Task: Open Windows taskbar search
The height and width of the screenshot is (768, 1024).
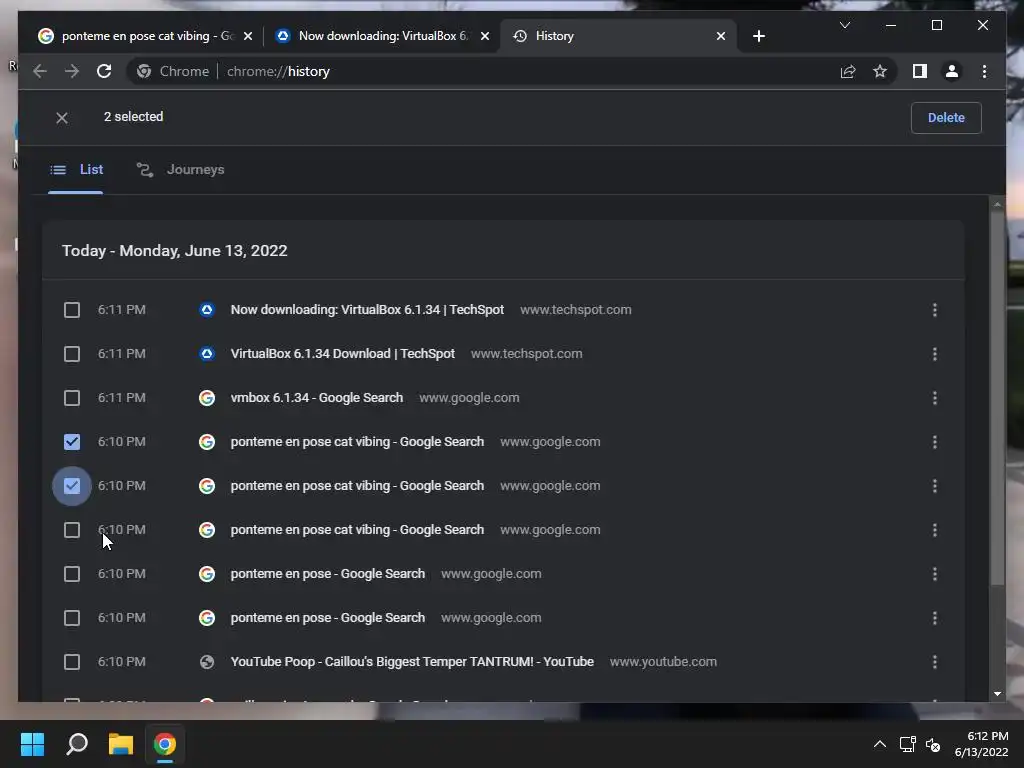Action: (x=77, y=744)
